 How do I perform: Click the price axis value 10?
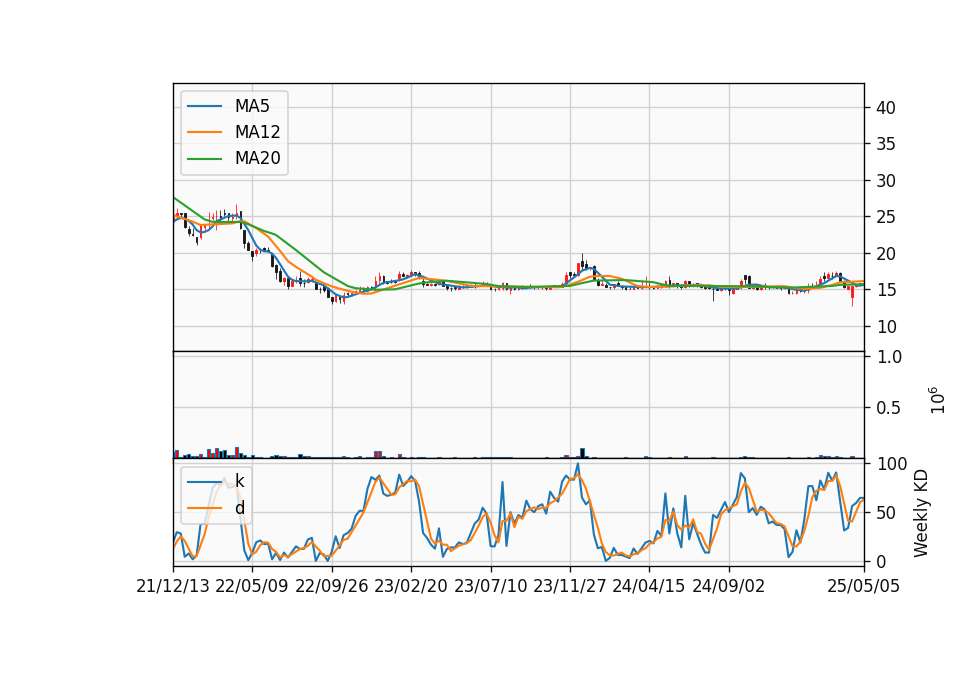pos(886,327)
